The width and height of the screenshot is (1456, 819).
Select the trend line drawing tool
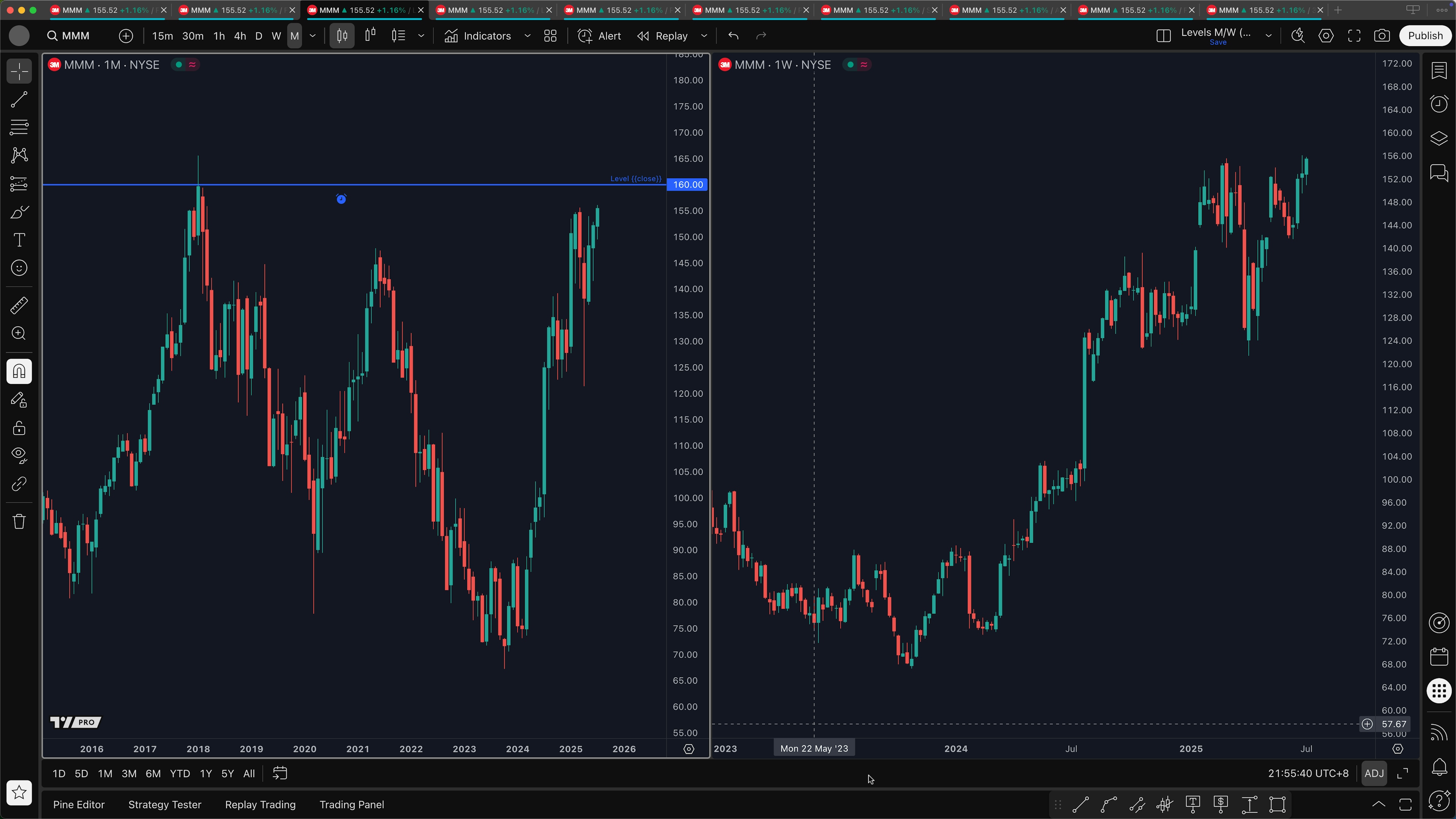tap(19, 99)
